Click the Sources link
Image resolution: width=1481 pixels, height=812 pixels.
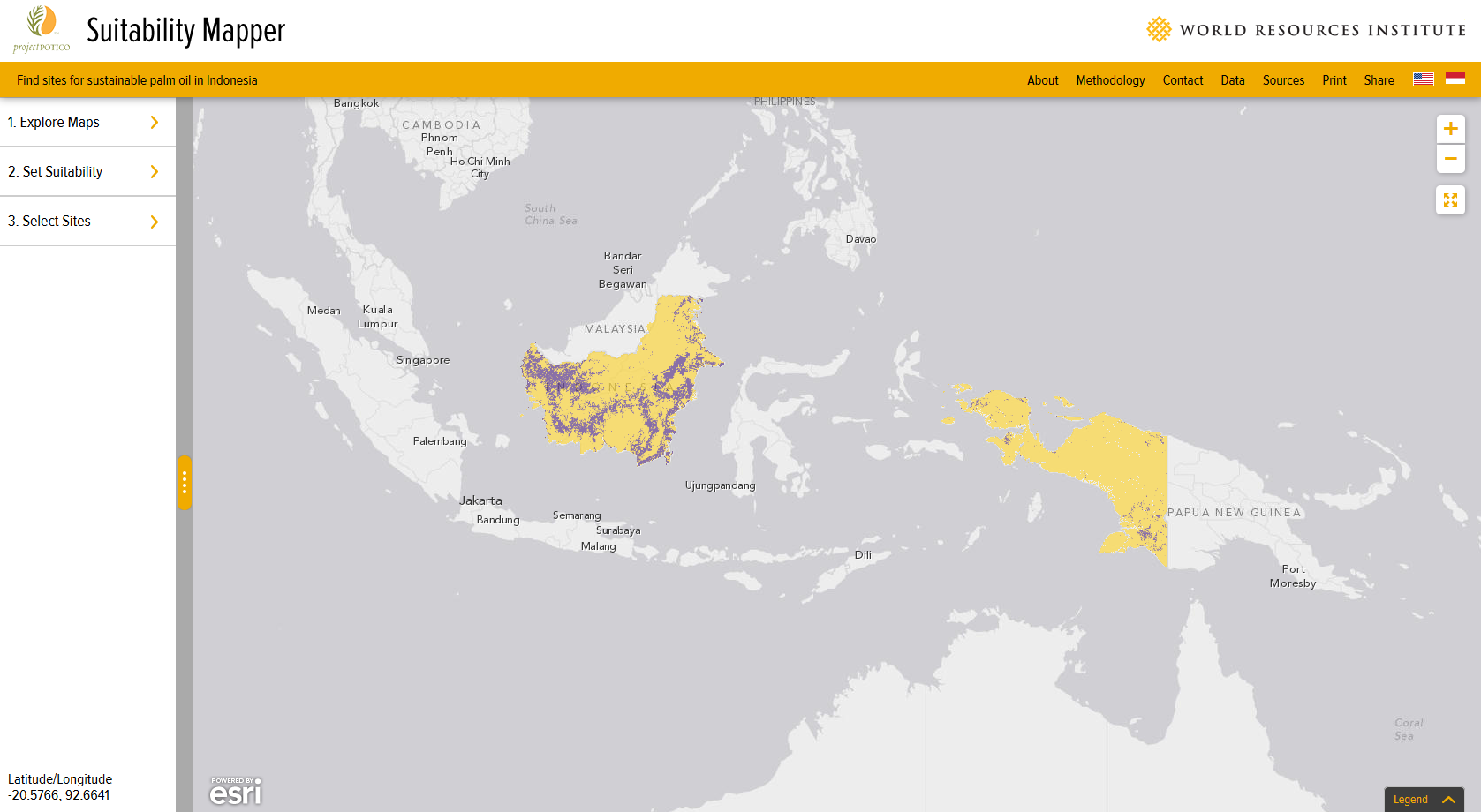(x=1283, y=80)
